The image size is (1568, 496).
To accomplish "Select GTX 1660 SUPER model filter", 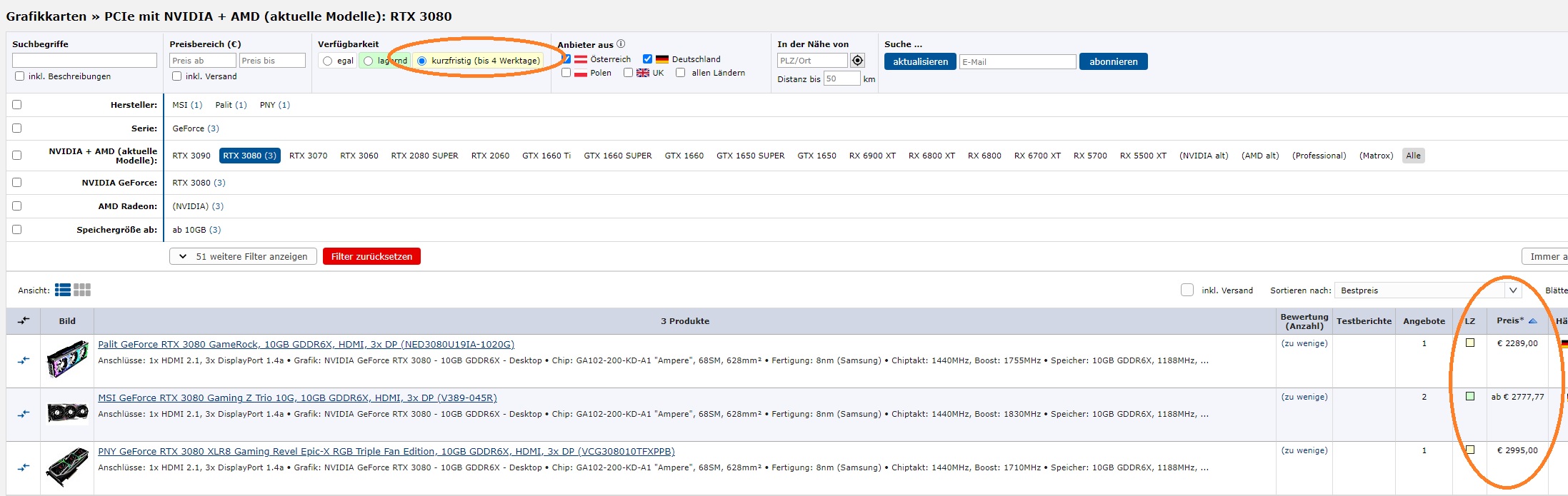I will [618, 156].
